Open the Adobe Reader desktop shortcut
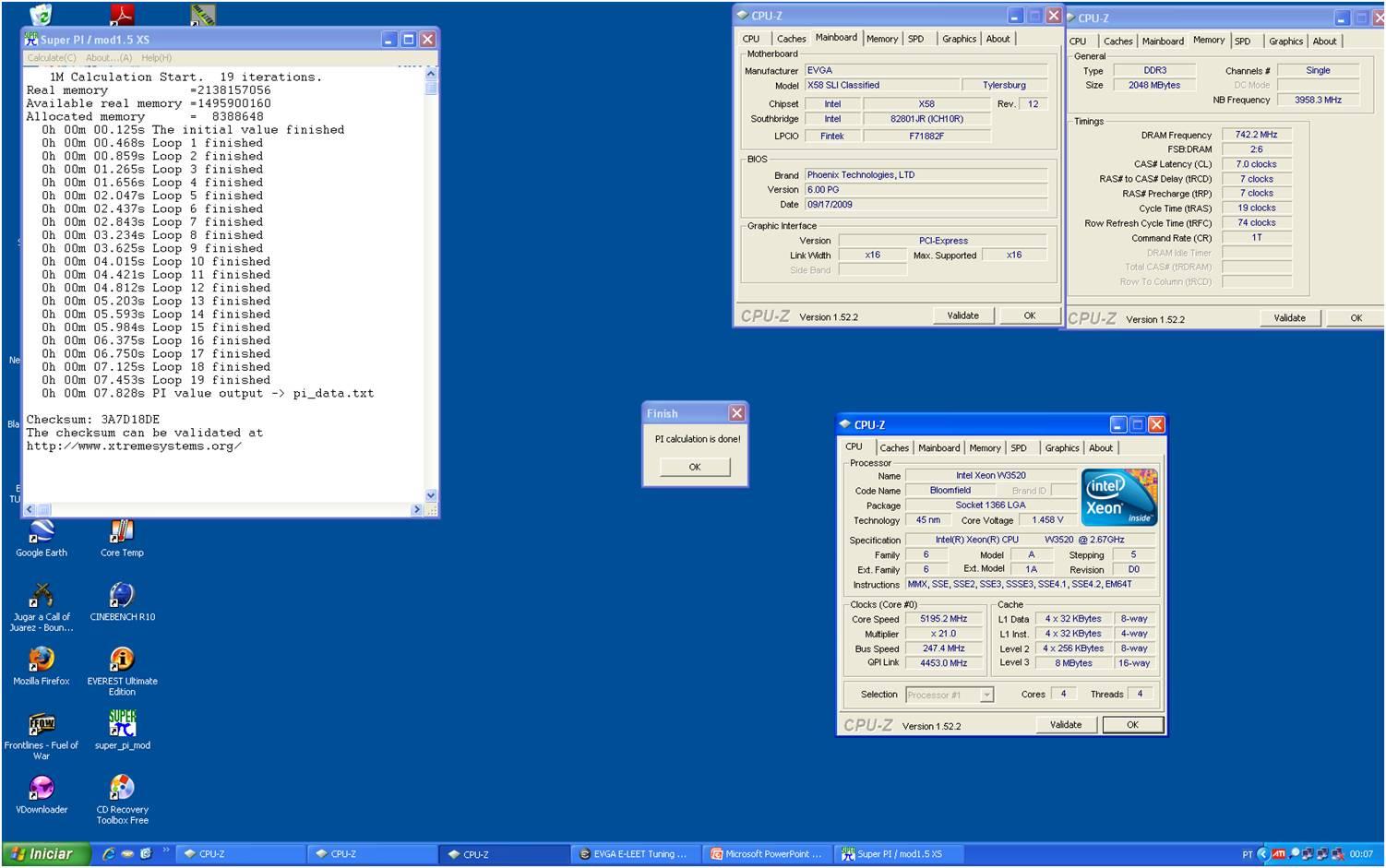This screenshot has height=868, width=1386. (x=122, y=14)
